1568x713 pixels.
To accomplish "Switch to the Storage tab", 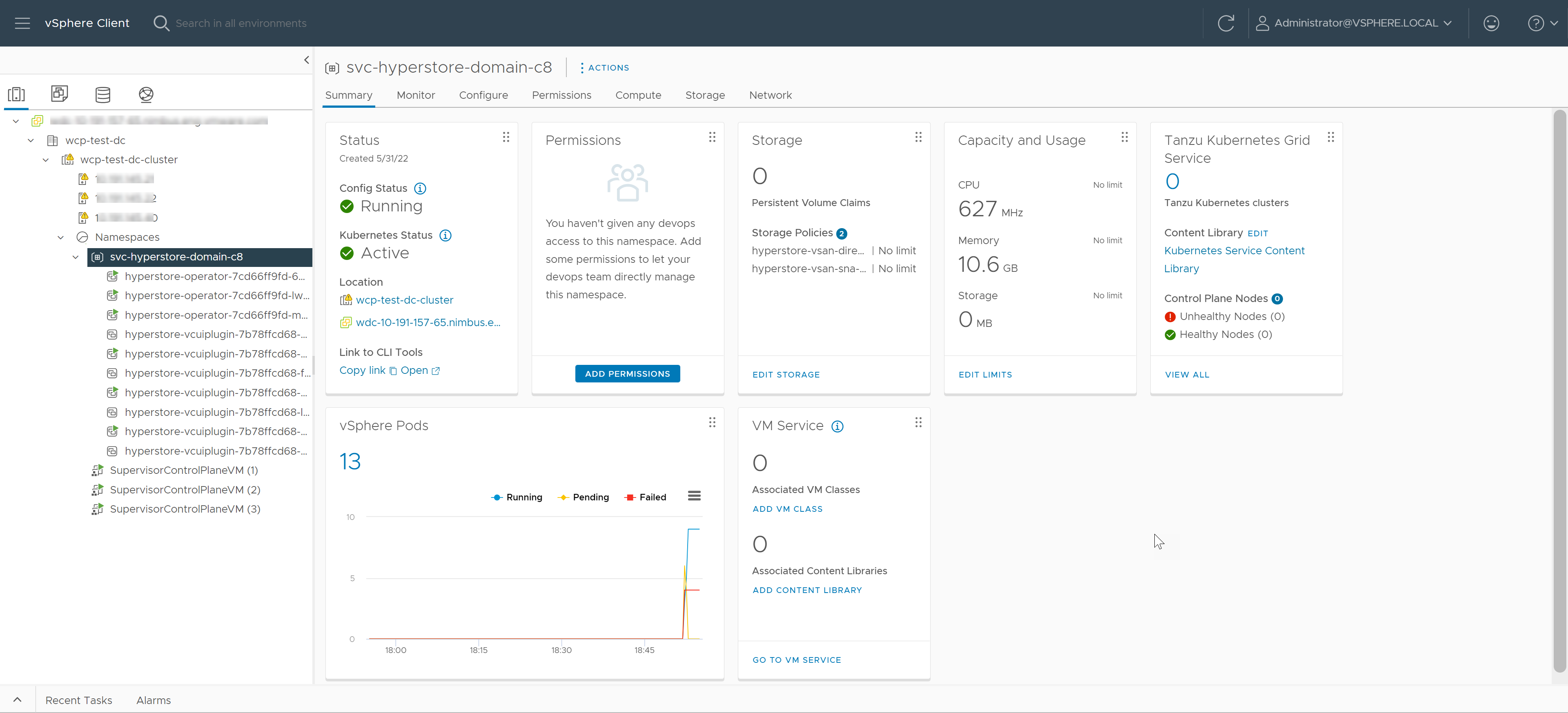I will 705,95.
